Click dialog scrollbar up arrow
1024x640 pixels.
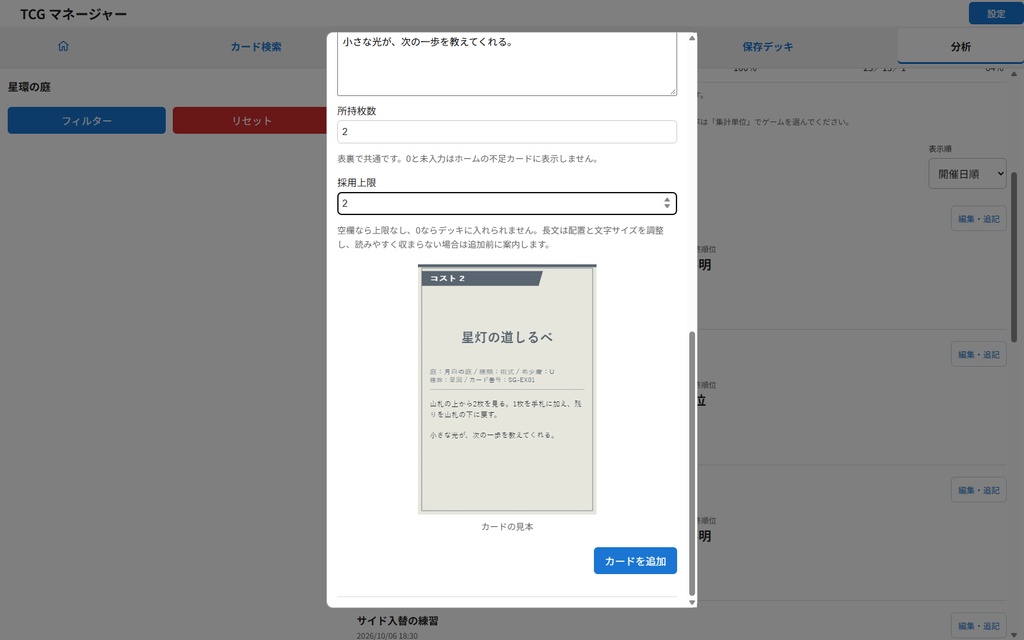692,38
